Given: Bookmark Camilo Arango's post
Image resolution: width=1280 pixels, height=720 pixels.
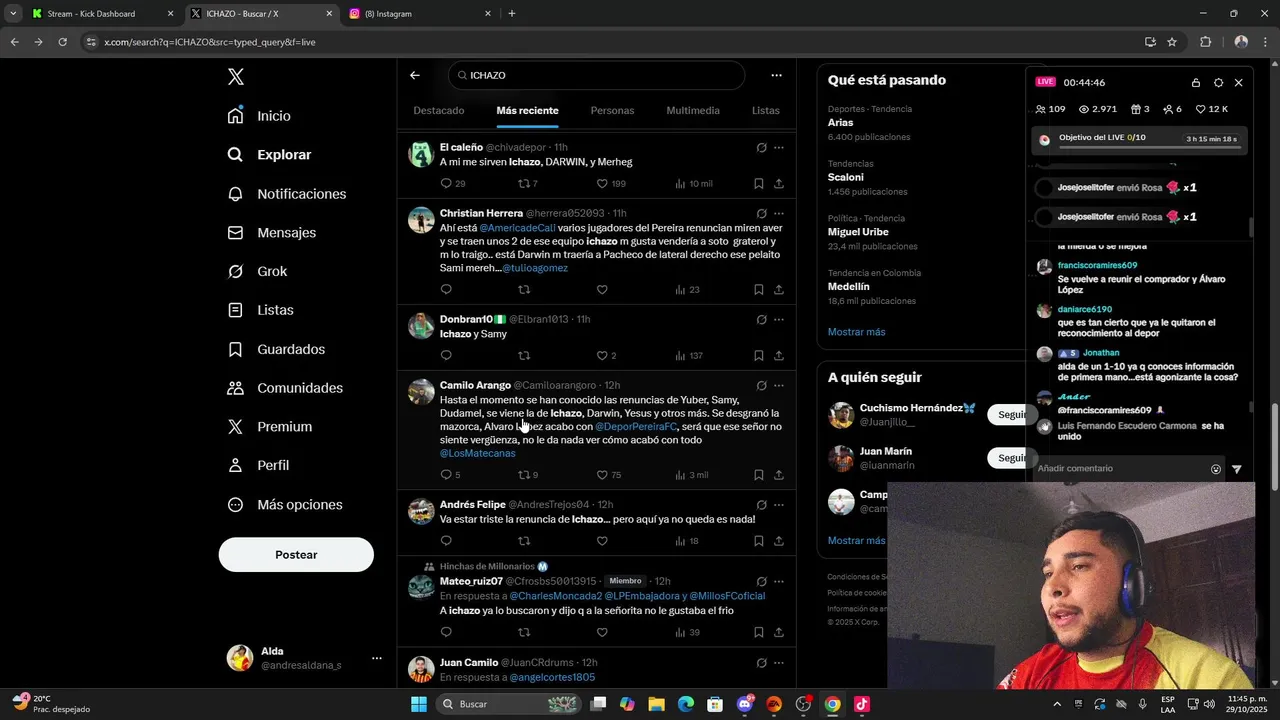Looking at the screenshot, I should pos(759,475).
